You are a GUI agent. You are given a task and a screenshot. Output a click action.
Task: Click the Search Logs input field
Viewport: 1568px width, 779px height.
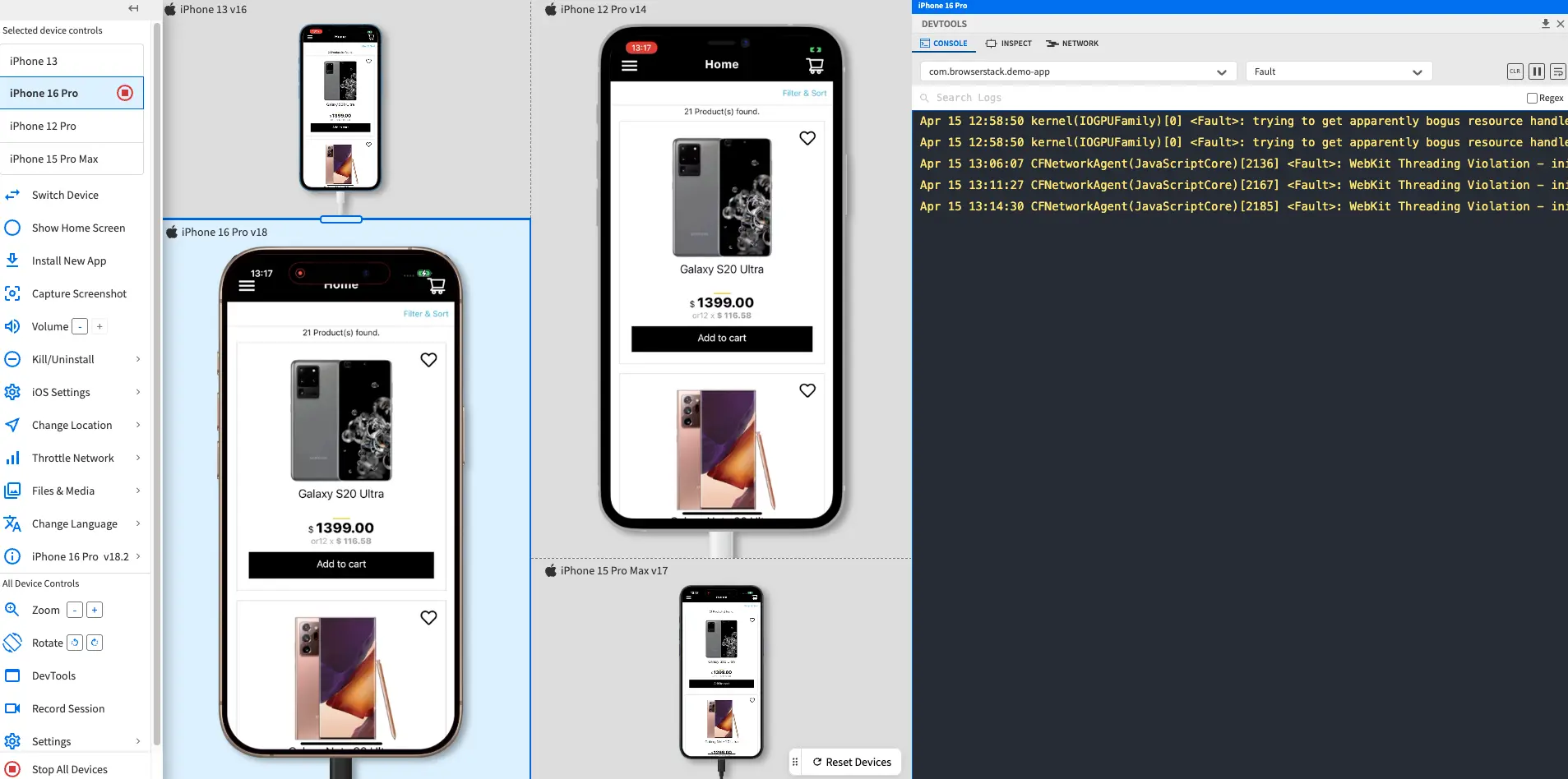point(1217,98)
